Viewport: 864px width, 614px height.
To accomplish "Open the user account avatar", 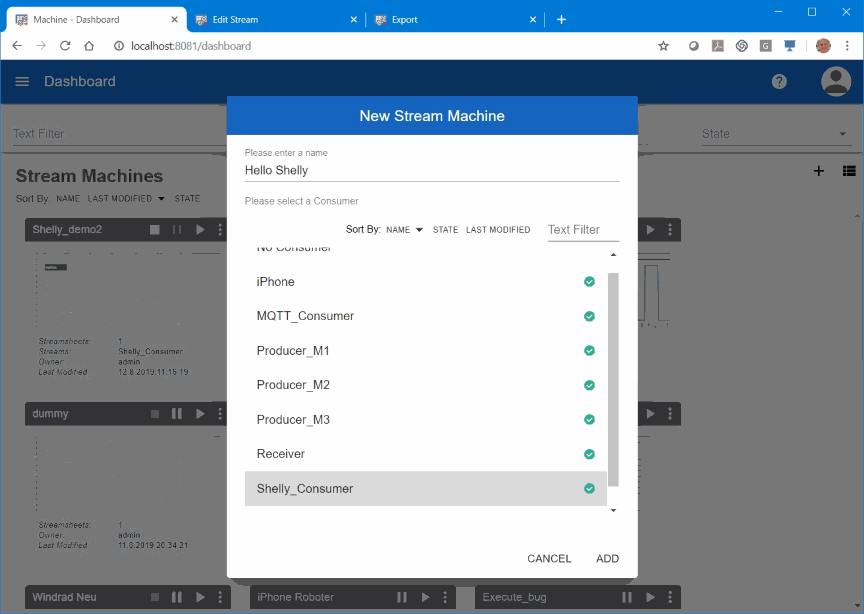I will pos(835,82).
